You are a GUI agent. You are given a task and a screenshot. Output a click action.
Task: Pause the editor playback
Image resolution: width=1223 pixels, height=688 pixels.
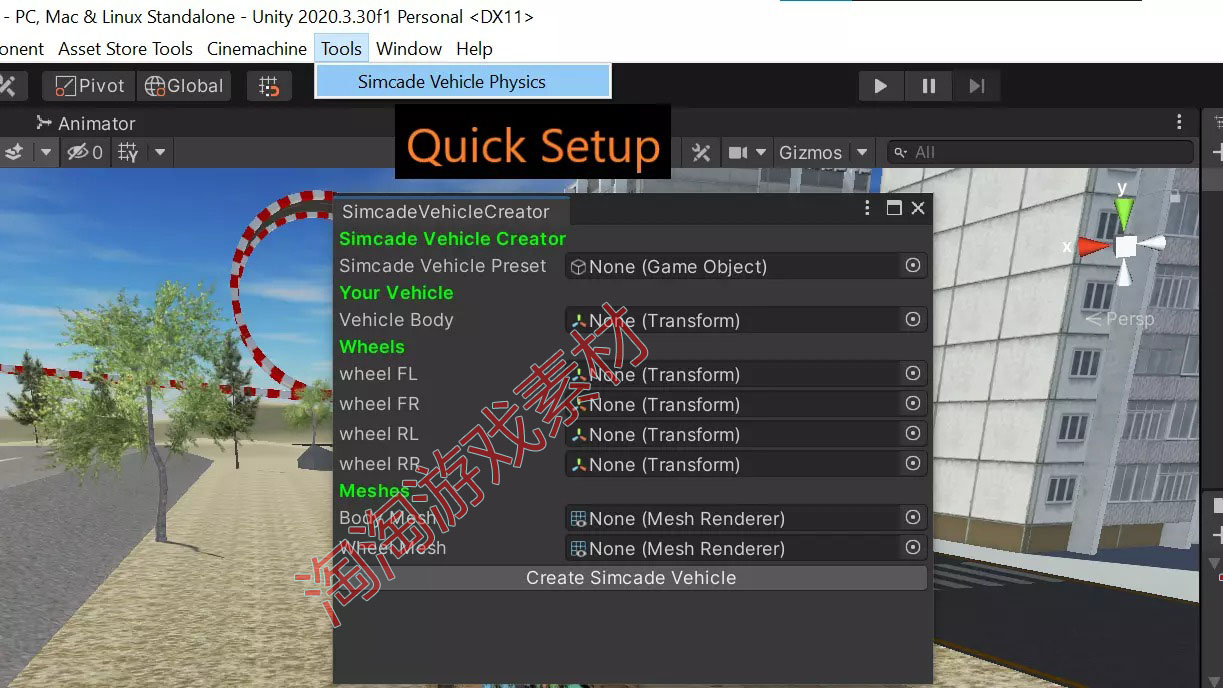pyautogui.click(x=929, y=86)
